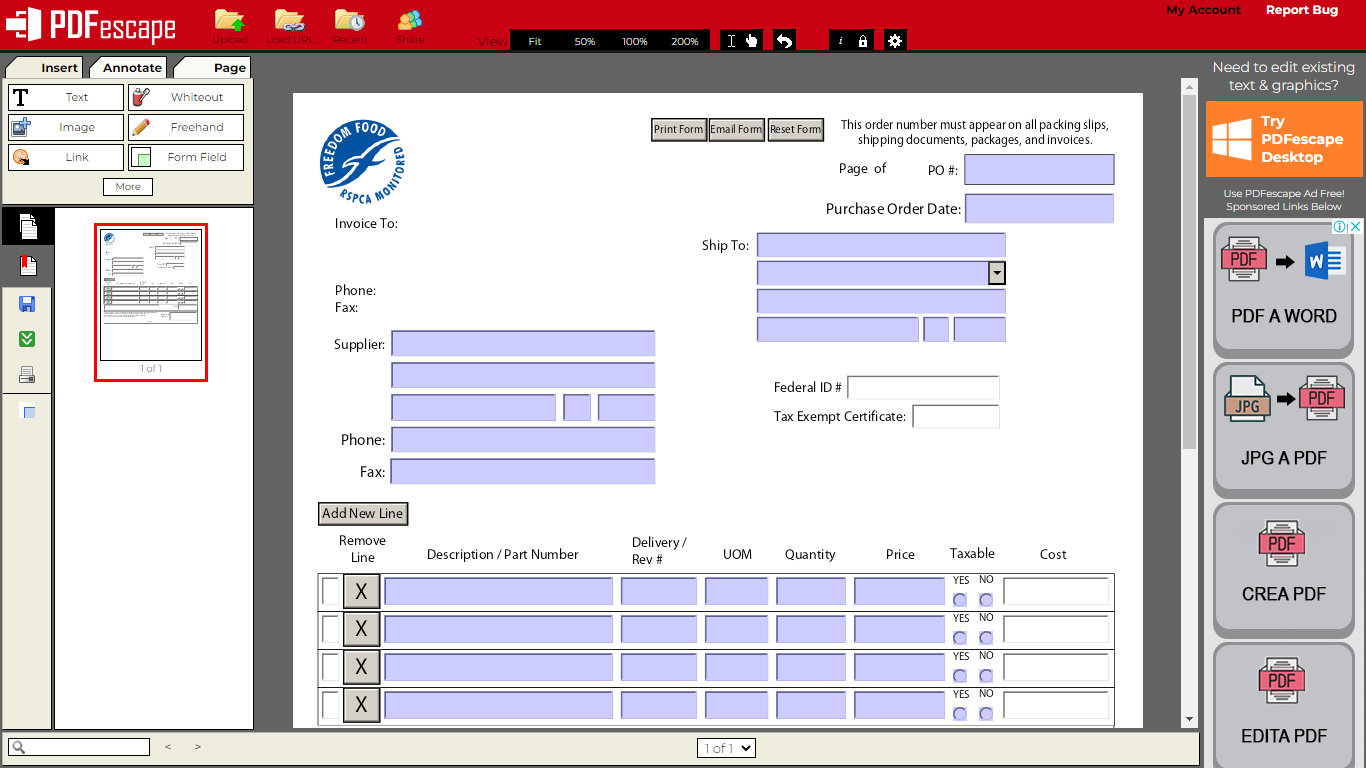This screenshot has width=1366, height=768.
Task: Select the hand pan tool icon
Action: pyautogui.click(x=752, y=41)
